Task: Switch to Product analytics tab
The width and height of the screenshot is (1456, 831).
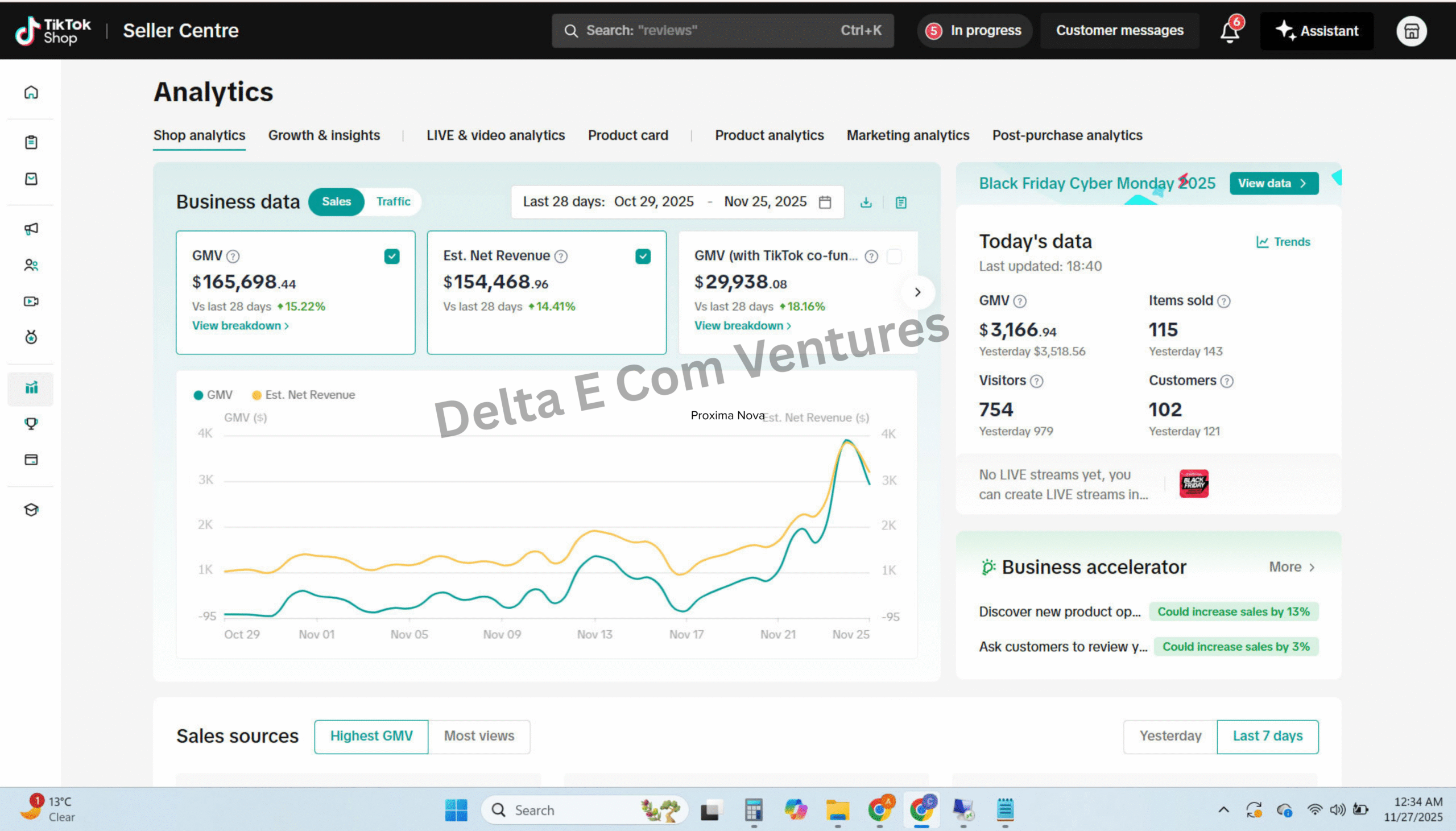Action: click(768, 135)
